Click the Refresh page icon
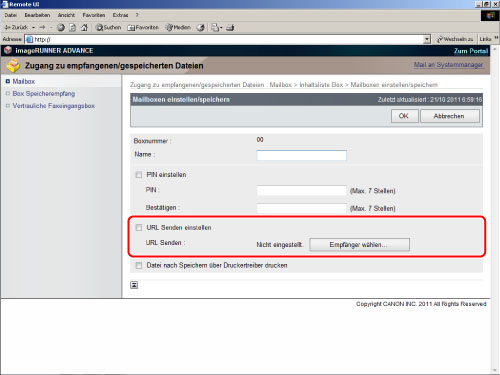The image size is (500, 375). pyautogui.click(x=72, y=28)
